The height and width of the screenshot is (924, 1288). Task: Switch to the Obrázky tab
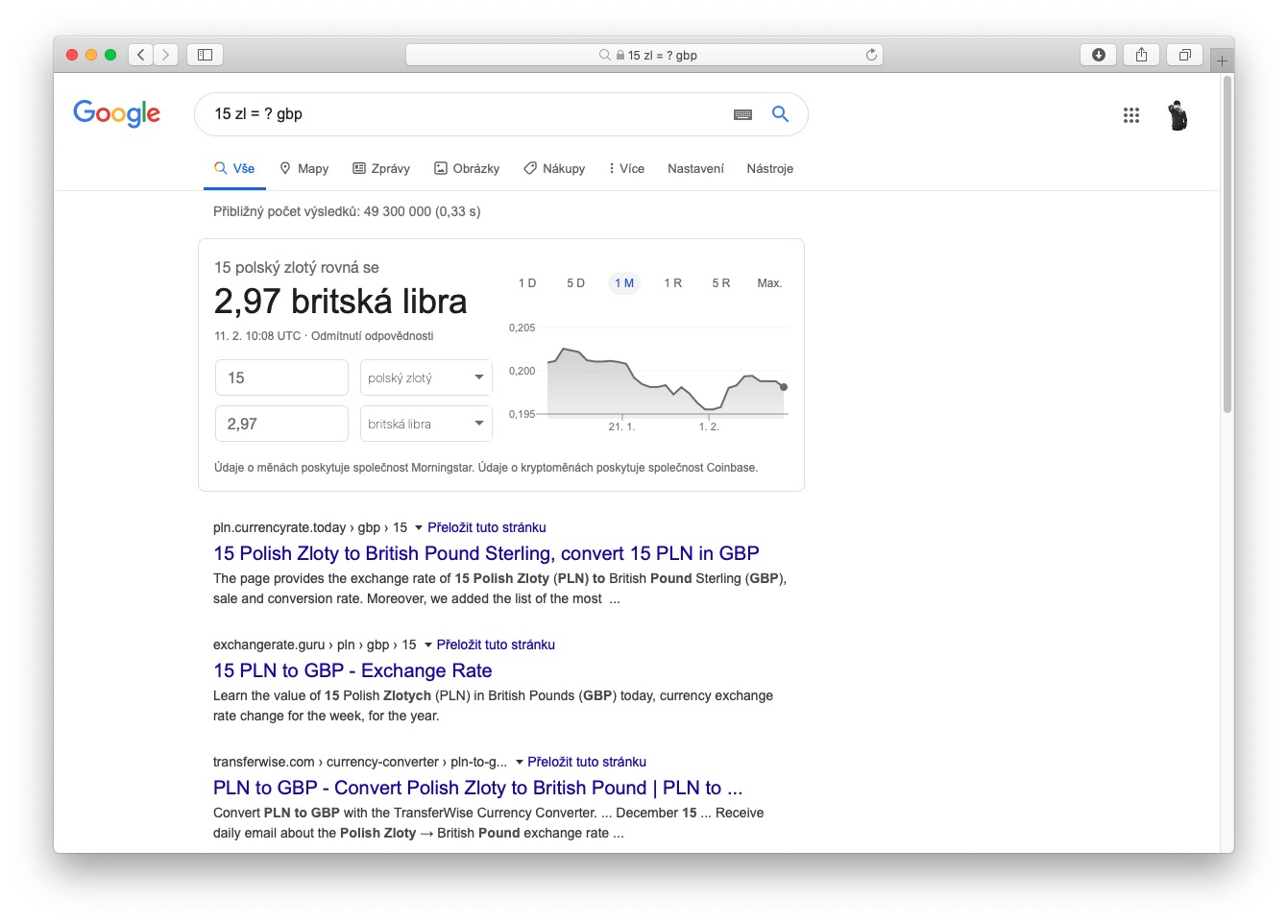coord(467,169)
